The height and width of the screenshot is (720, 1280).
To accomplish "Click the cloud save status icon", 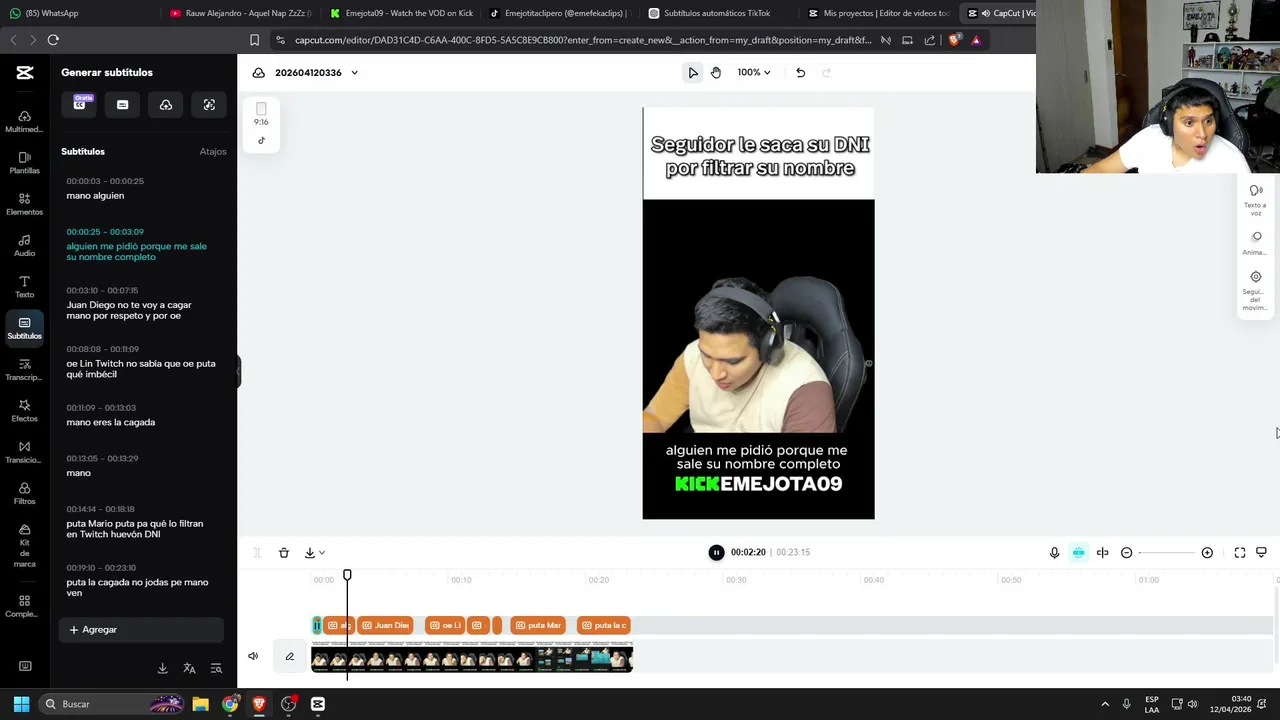I will click(x=258, y=72).
